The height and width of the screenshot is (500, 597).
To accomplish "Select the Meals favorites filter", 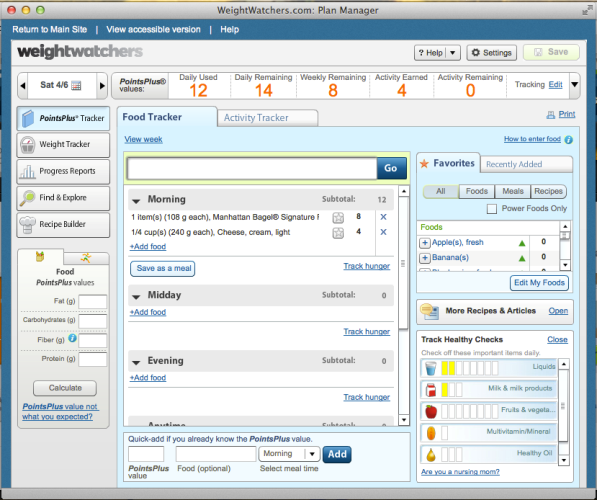I will coord(512,192).
